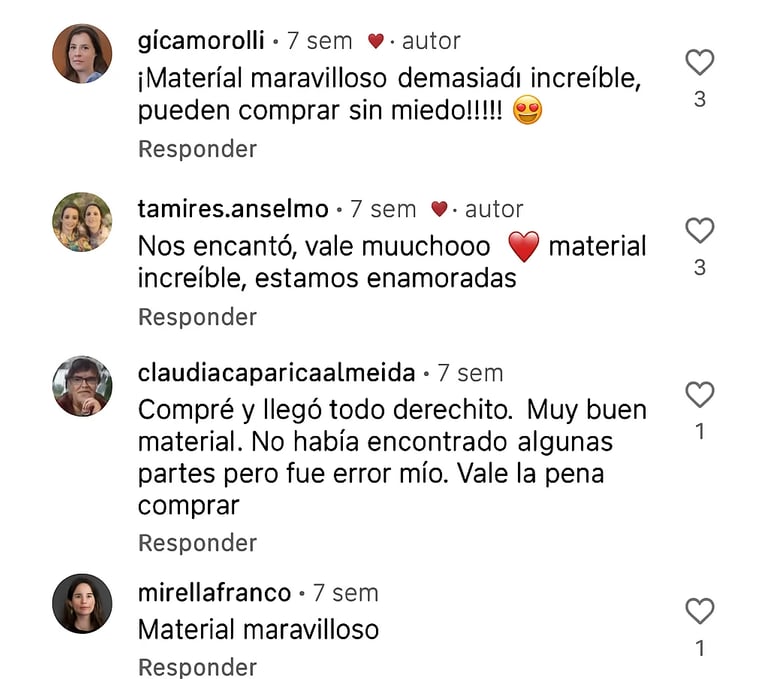Open claudiacaparicaalmeida's profile avatar

[x=82, y=385]
